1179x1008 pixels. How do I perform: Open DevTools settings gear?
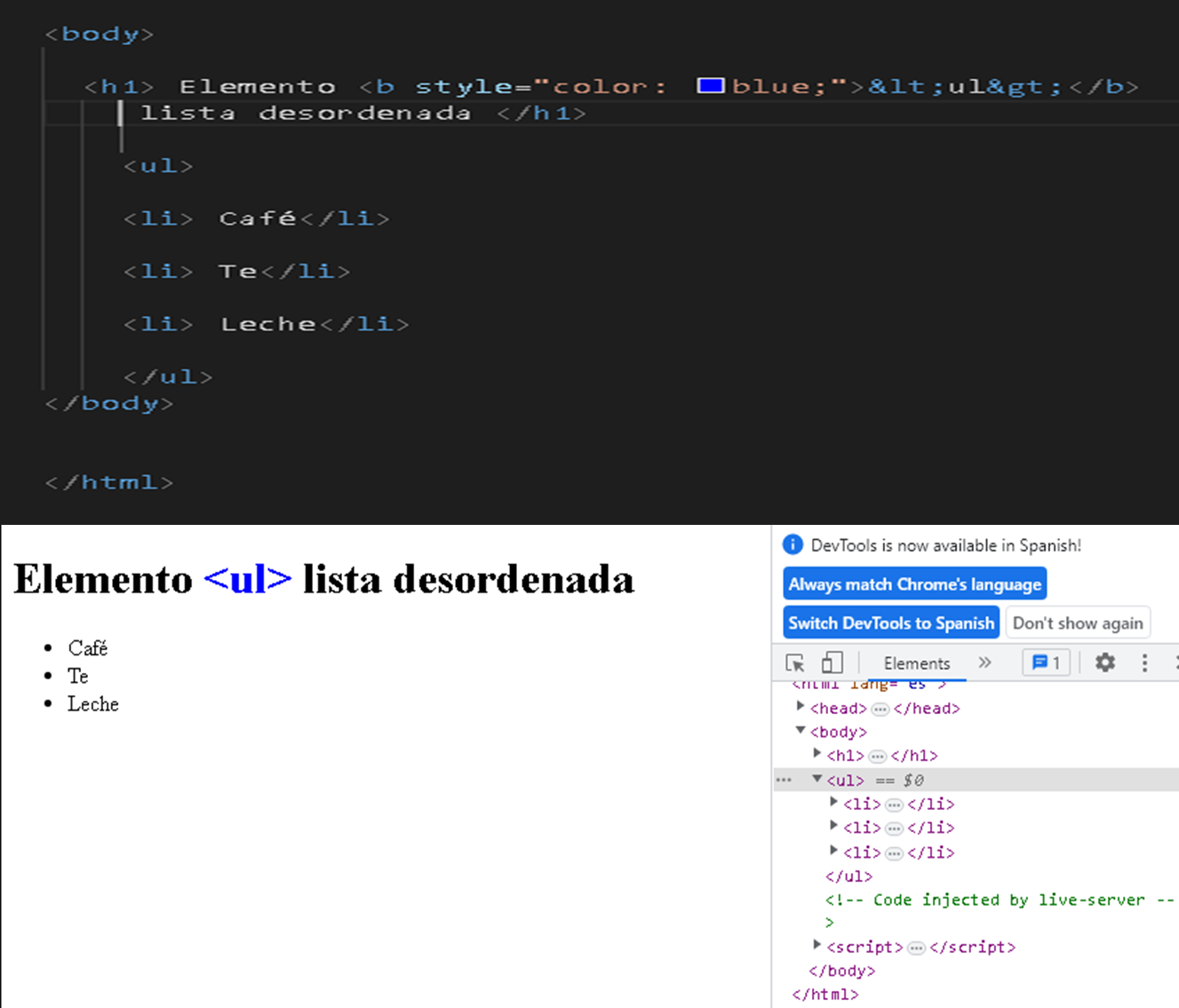pyautogui.click(x=1104, y=663)
